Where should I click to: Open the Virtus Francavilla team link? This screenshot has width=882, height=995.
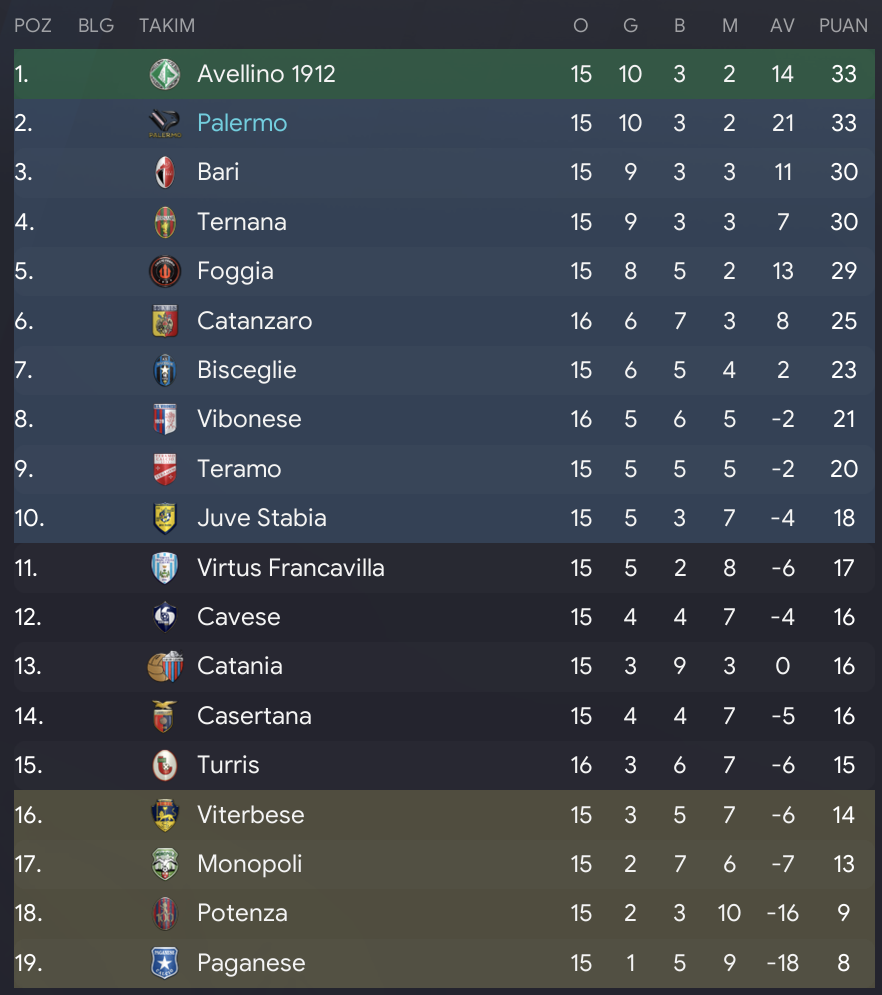(291, 568)
